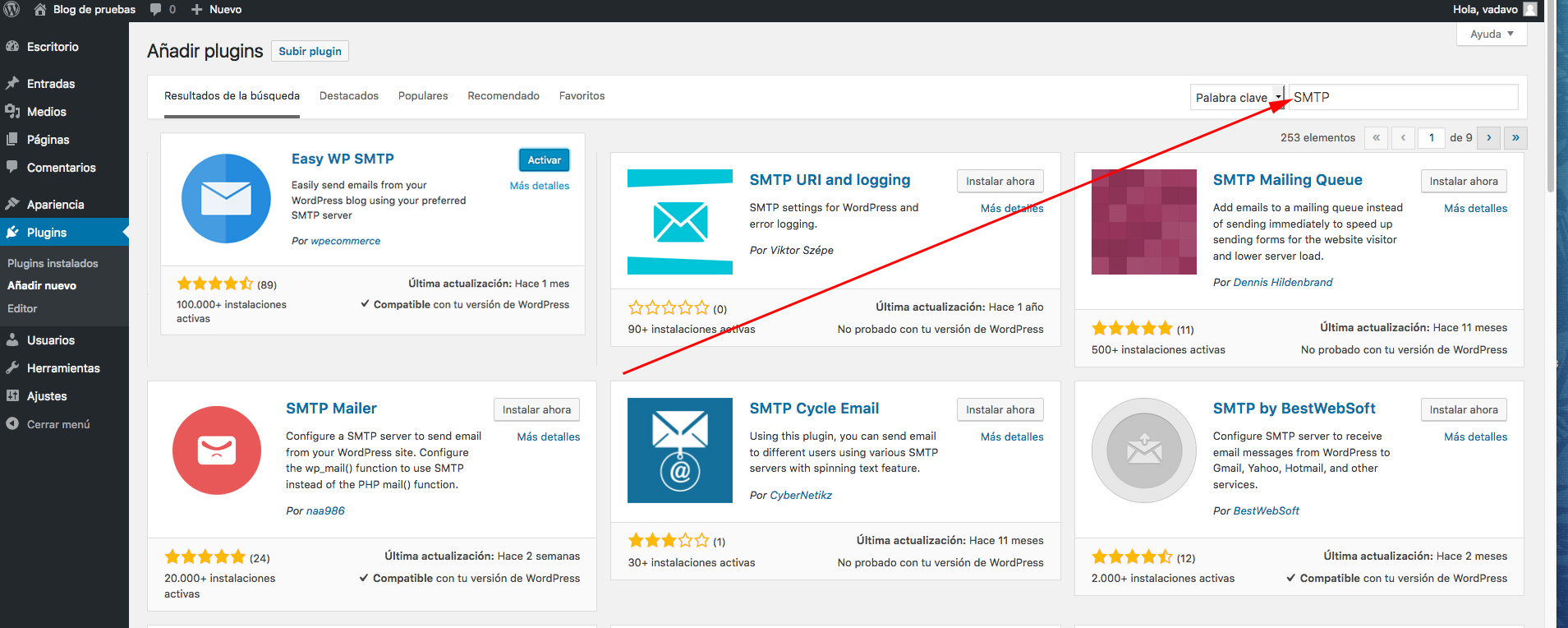
Task: Click the plus icon beside Nuevo
Action: (196, 10)
